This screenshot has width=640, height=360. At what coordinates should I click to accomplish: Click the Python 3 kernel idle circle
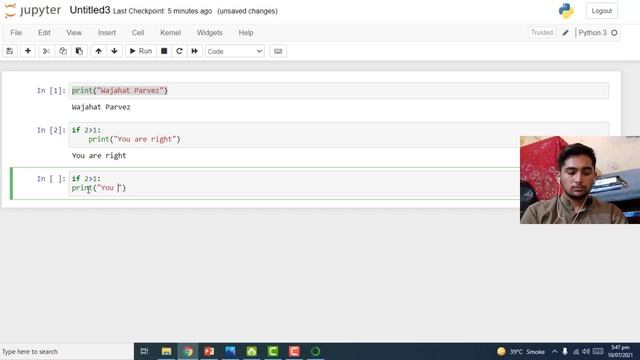click(x=614, y=33)
